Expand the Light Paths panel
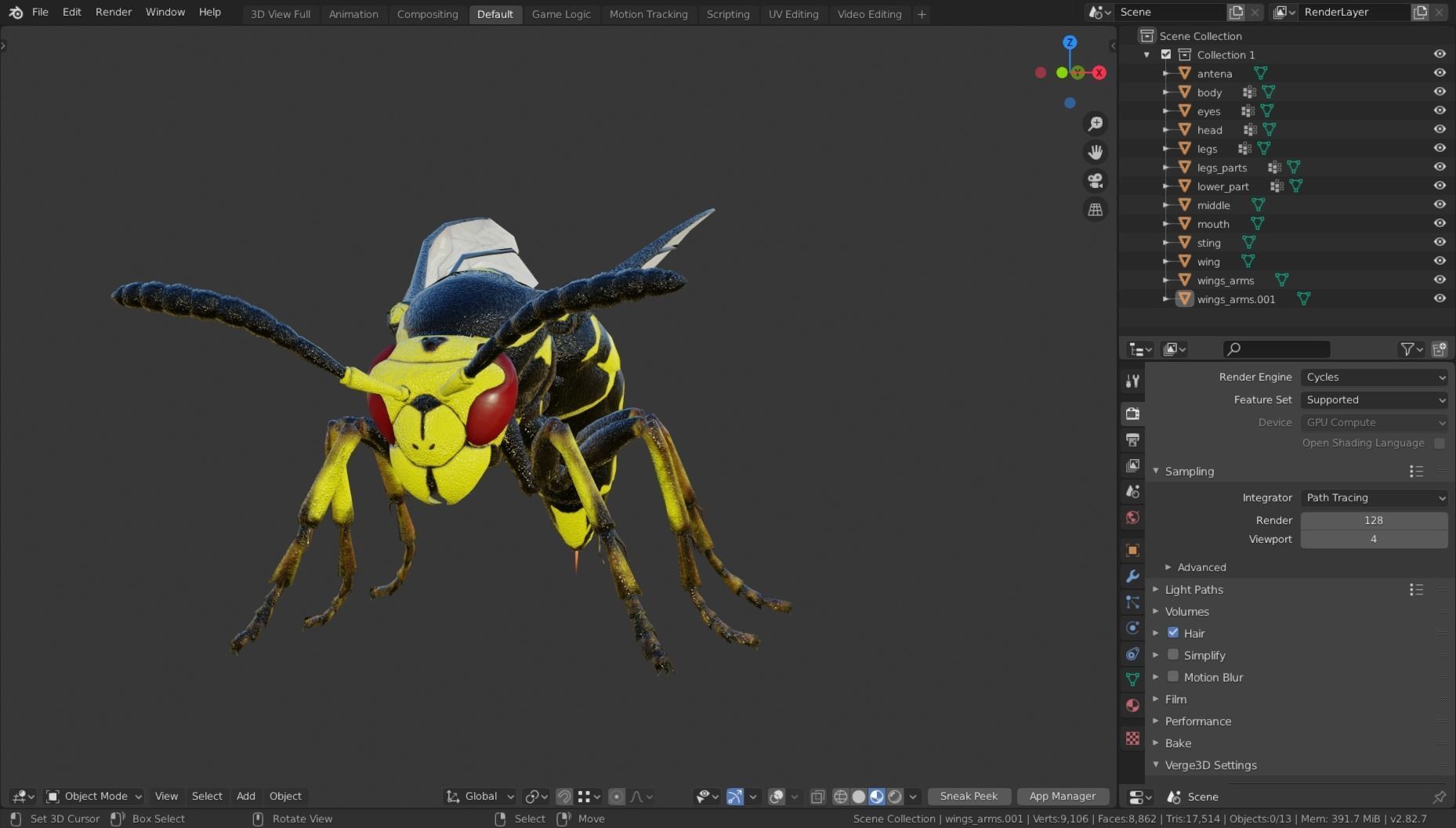 (1193, 590)
